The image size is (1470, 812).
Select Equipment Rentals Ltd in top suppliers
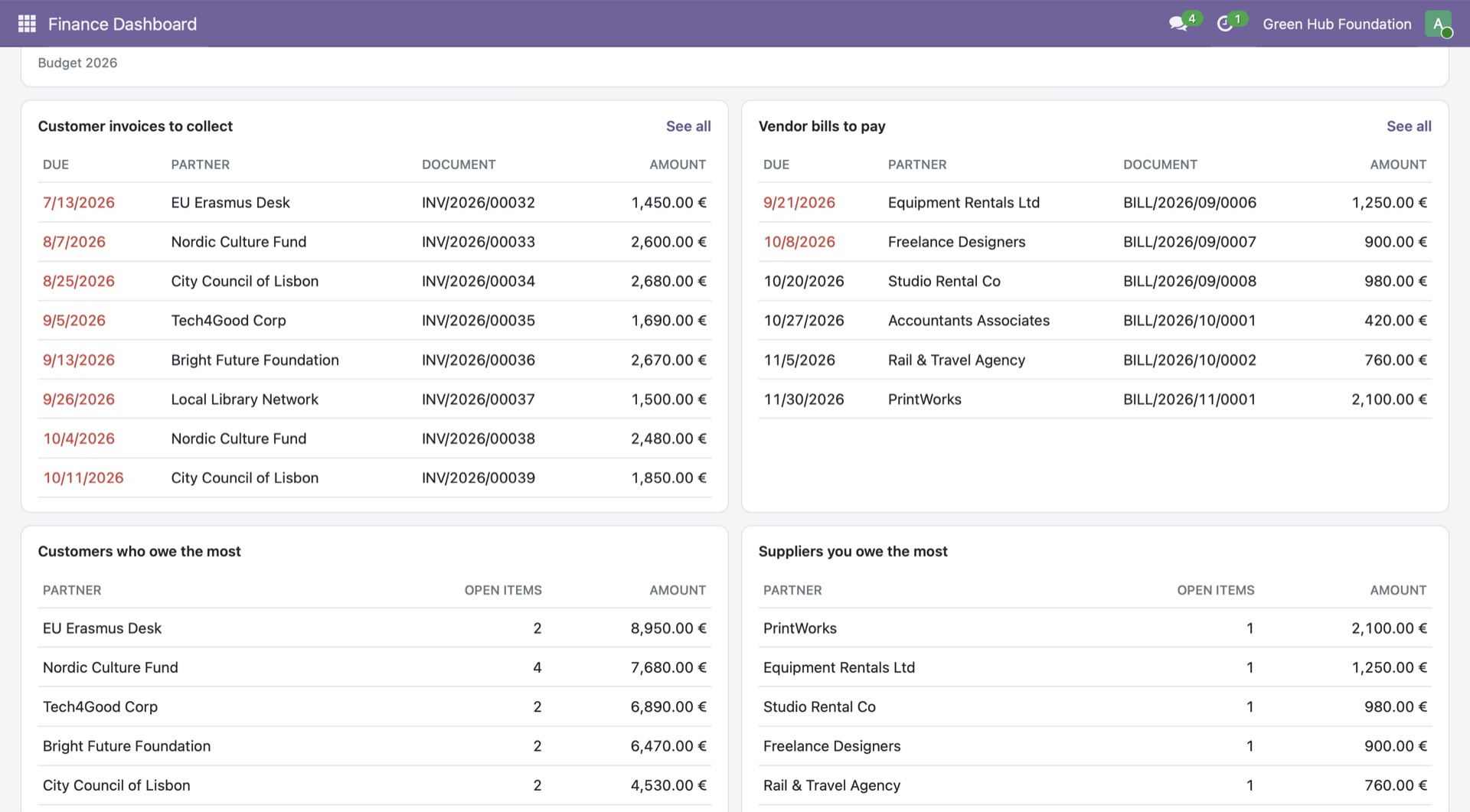click(839, 667)
